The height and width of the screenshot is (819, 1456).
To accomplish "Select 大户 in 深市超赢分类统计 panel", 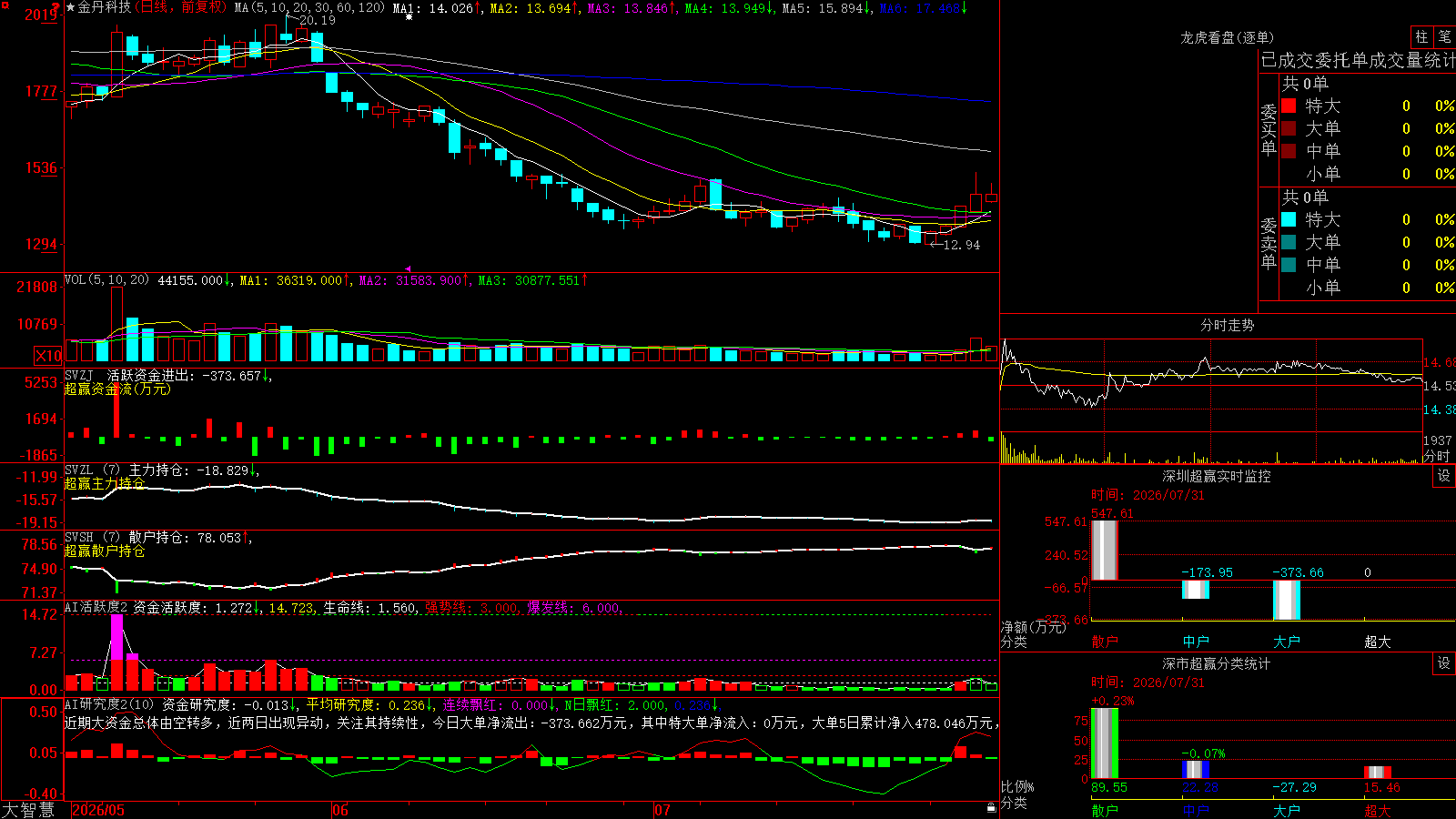I will [x=1287, y=811].
